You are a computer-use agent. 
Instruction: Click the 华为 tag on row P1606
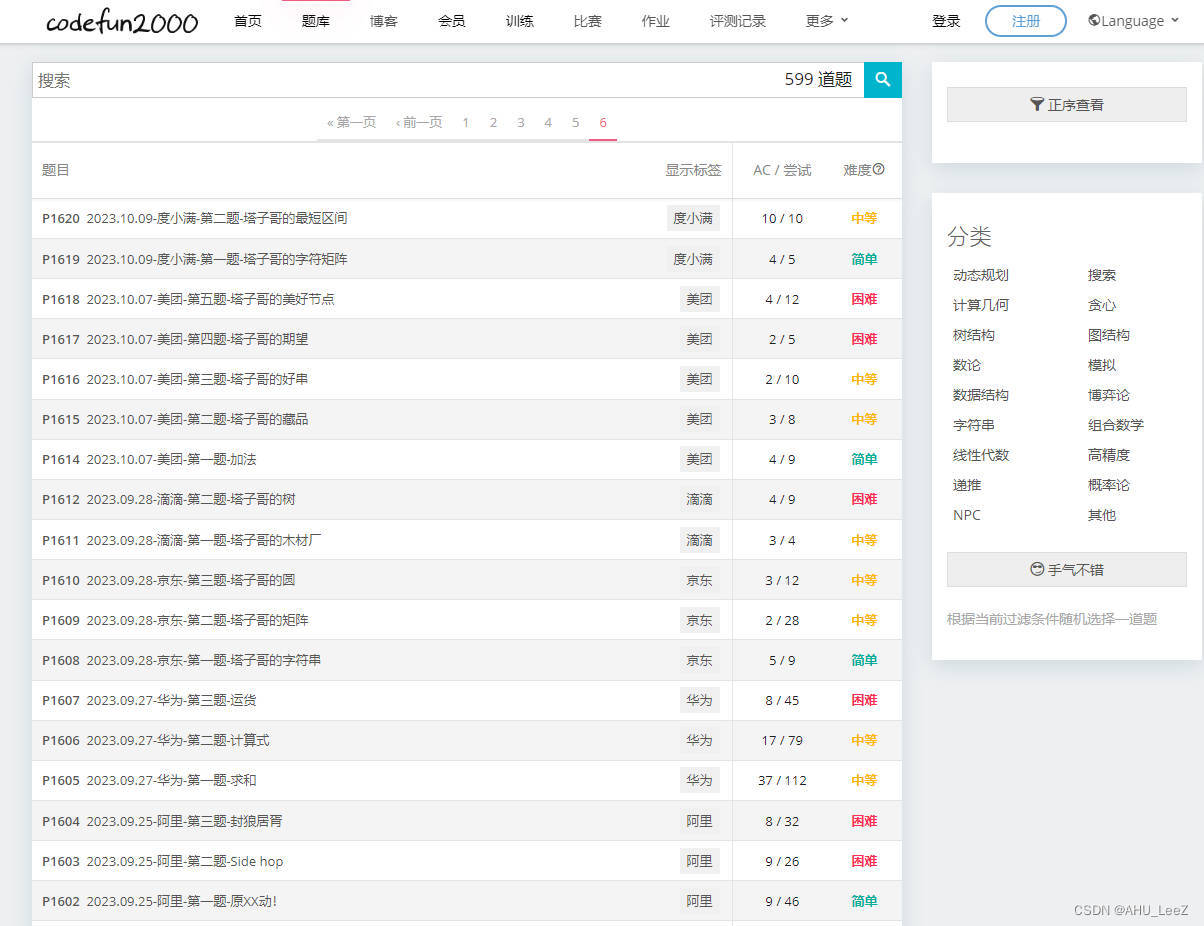[699, 740]
